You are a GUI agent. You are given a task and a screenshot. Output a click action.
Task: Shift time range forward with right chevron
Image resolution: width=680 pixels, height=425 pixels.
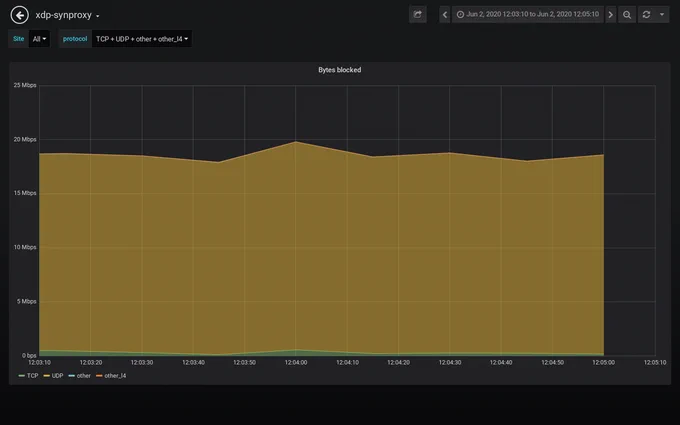point(611,14)
